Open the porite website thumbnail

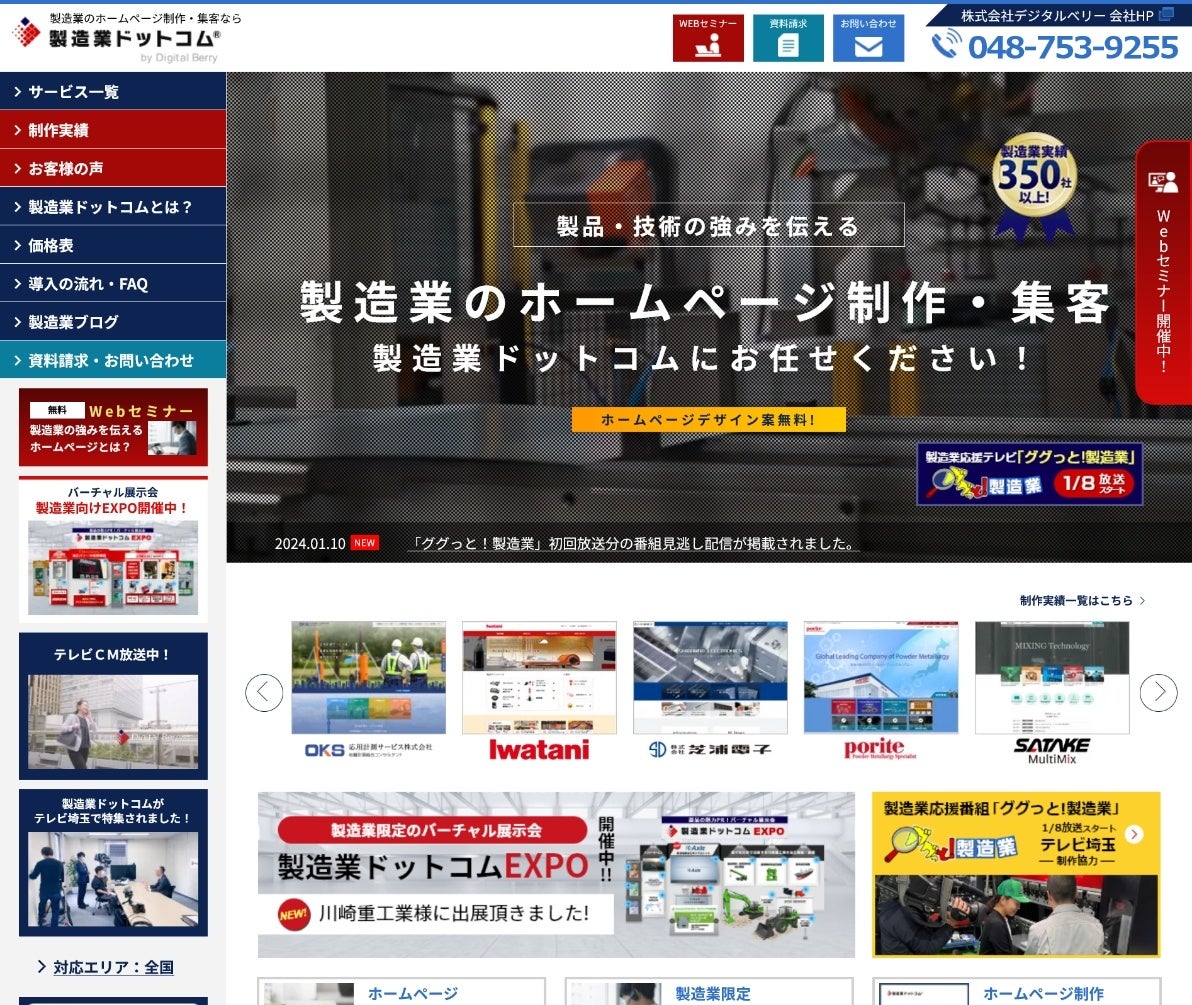coord(881,677)
